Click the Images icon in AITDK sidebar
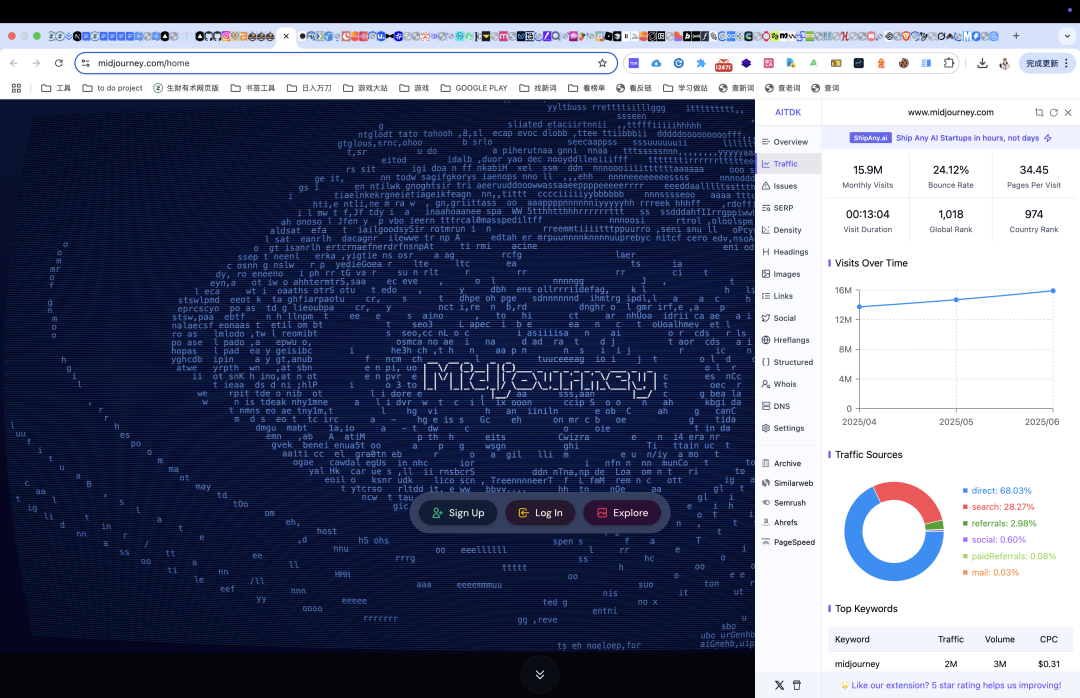 [766, 274]
